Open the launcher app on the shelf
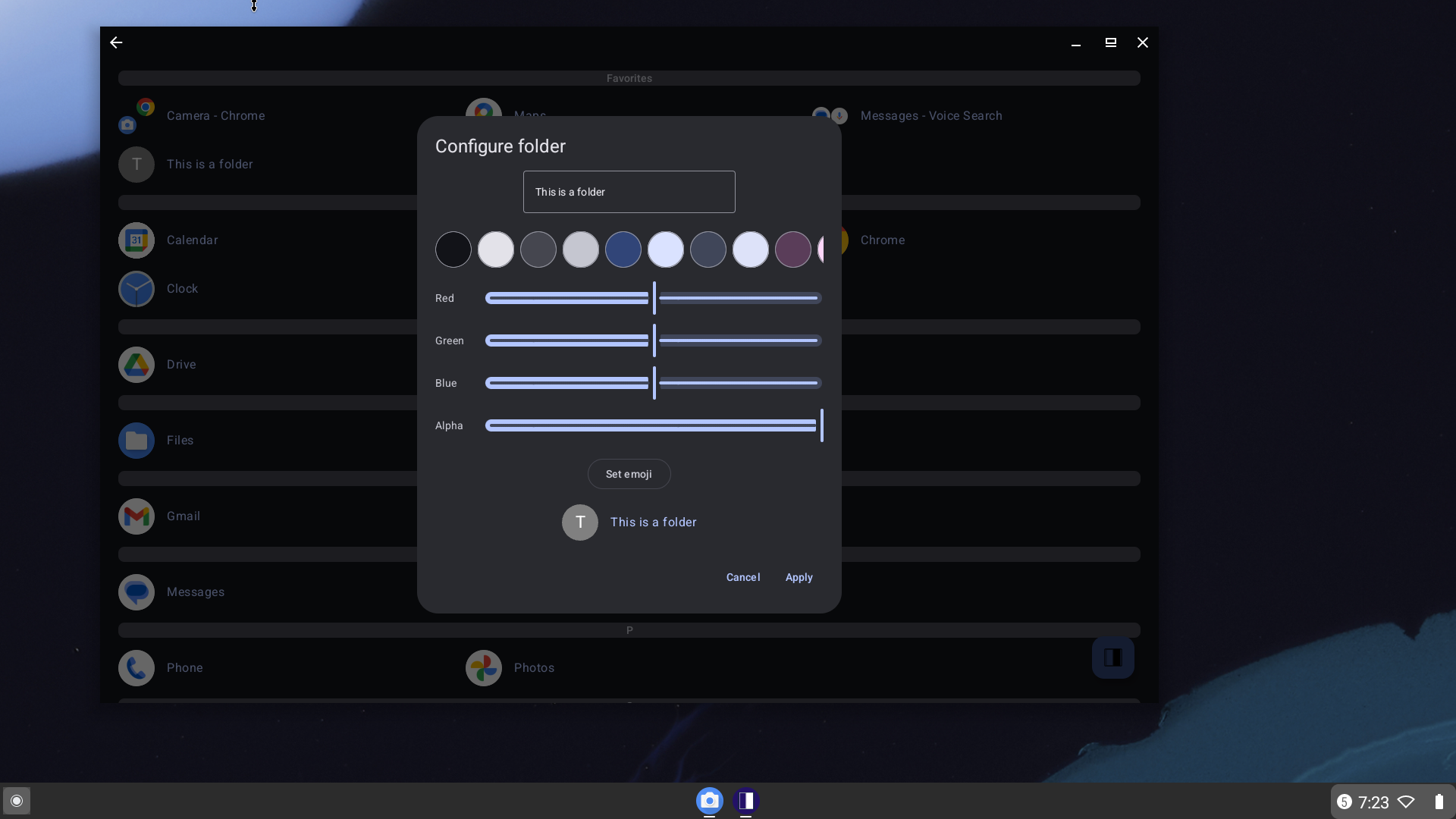The image size is (1456, 819). [x=746, y=801]
